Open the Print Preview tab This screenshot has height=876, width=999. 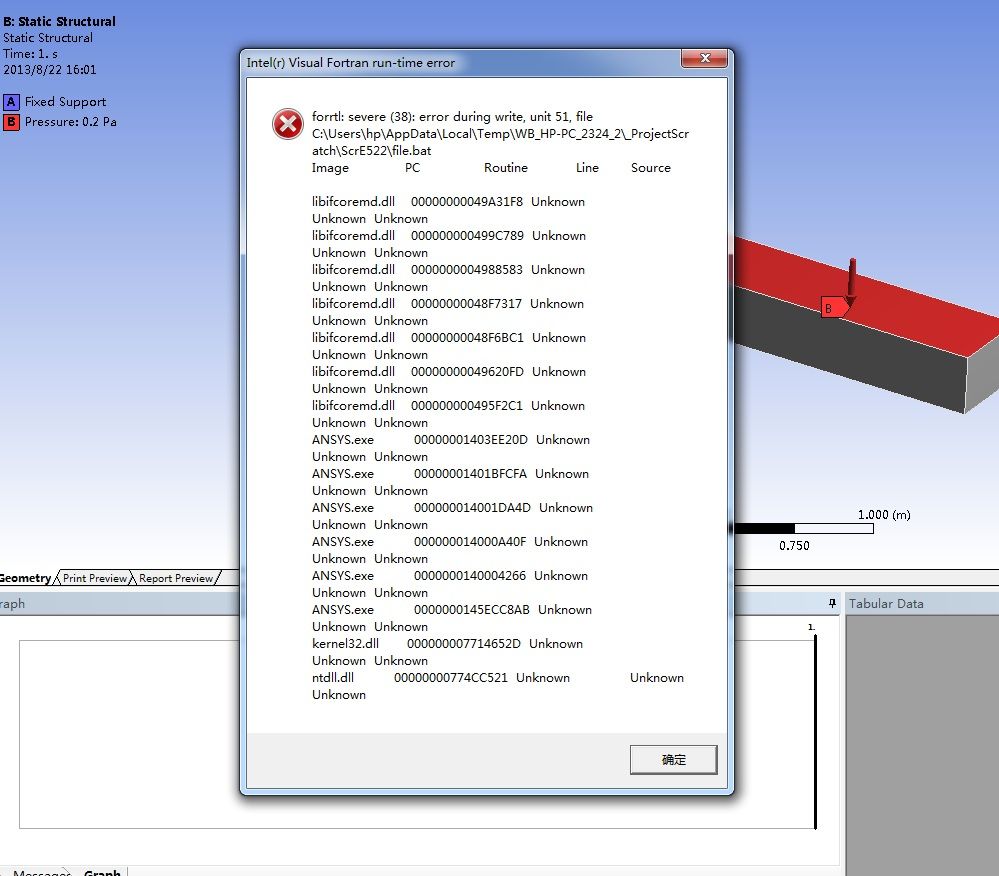(x=95, y=578)
